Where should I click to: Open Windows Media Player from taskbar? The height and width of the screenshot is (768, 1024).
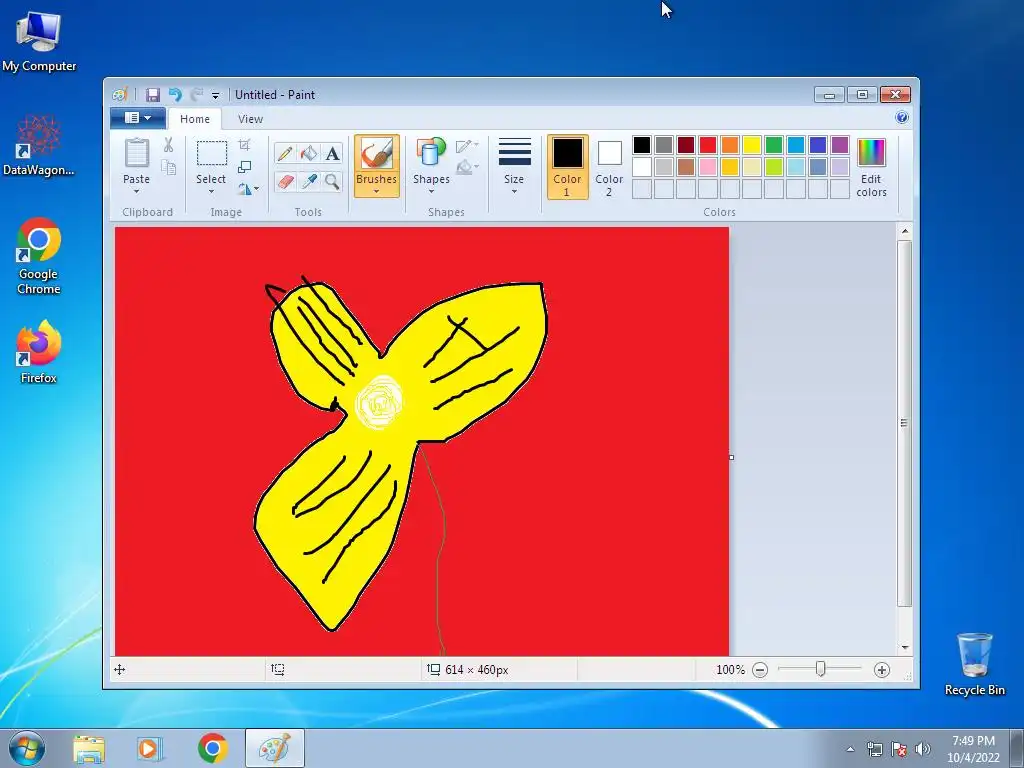click(x=150, y=749)
